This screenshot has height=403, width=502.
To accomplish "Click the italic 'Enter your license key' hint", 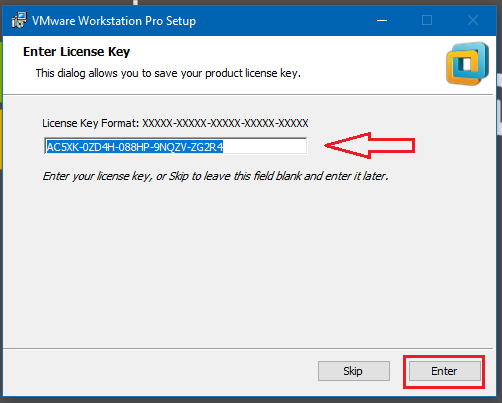I will [215, 176].
